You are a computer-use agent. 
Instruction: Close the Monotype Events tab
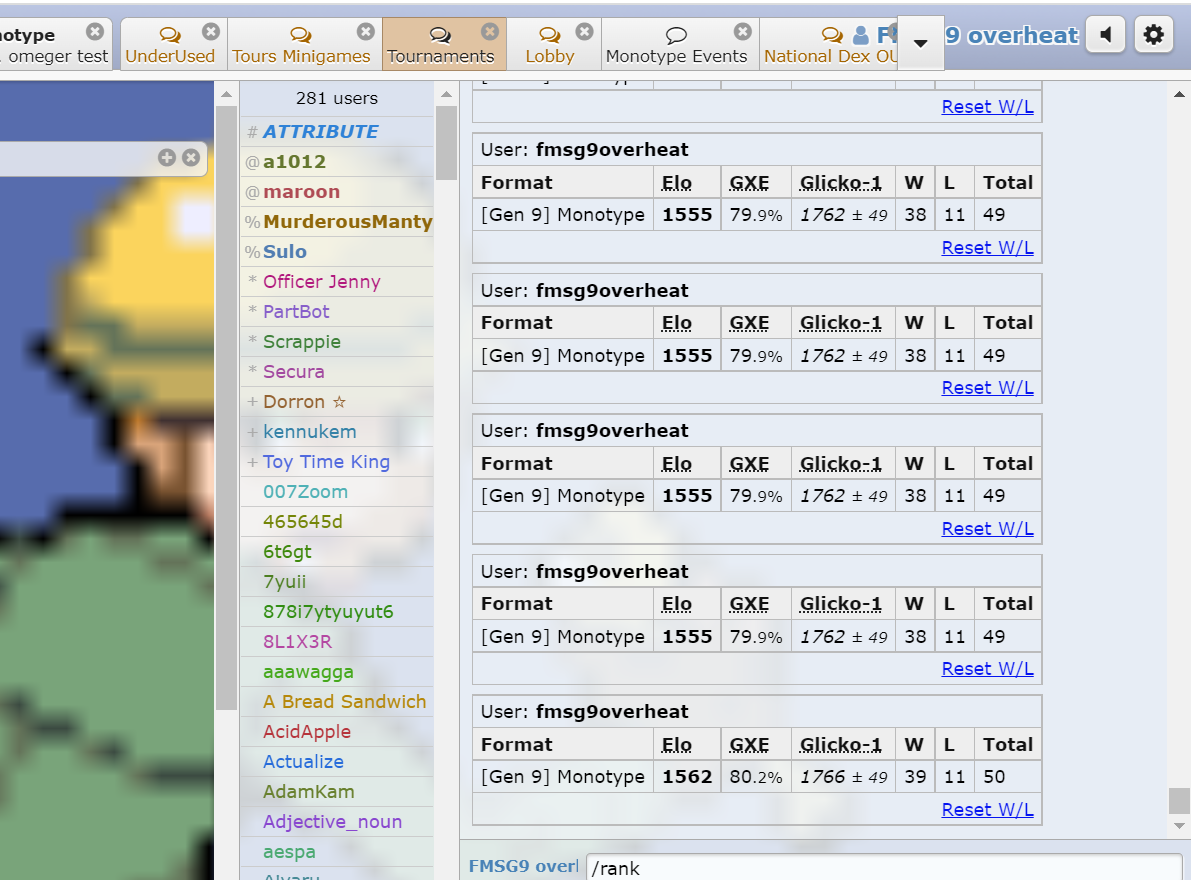[742, 32]
